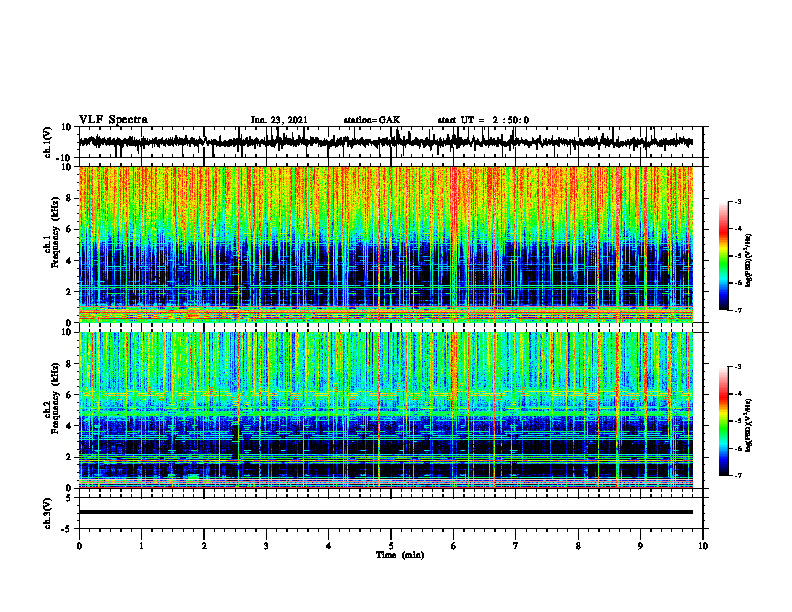The width and height of the screenshot is (792, 612).
Task: Click the time axis tick label "5"
Action: [391, 546]
